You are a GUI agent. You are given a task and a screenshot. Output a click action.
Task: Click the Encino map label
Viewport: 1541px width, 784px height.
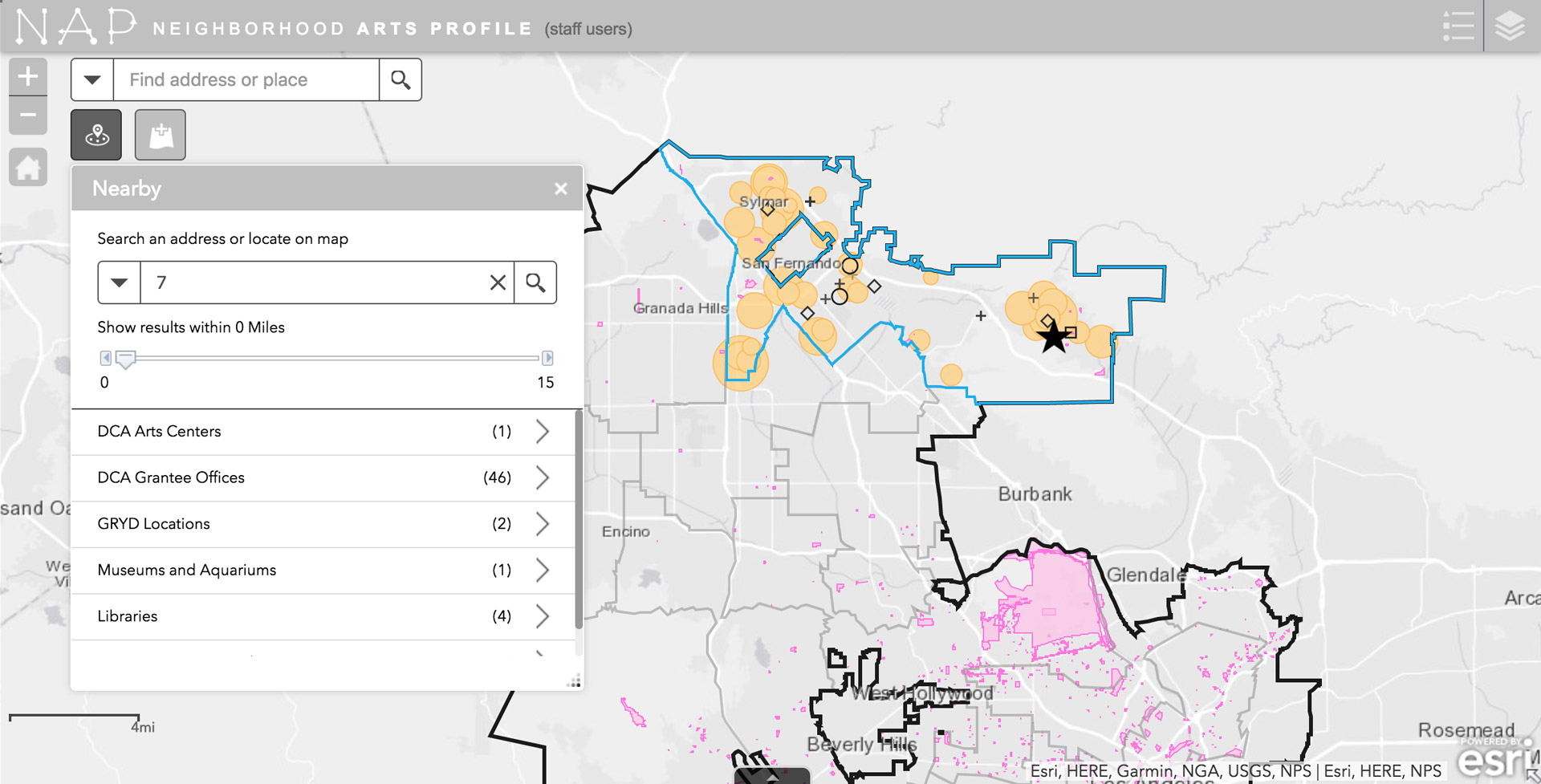pyautogui.click(x=626, y=531)
